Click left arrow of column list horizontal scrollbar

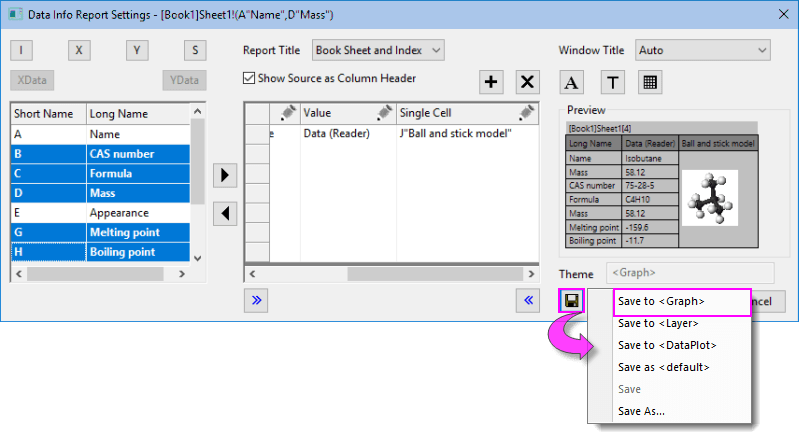(x=19, y=274)
